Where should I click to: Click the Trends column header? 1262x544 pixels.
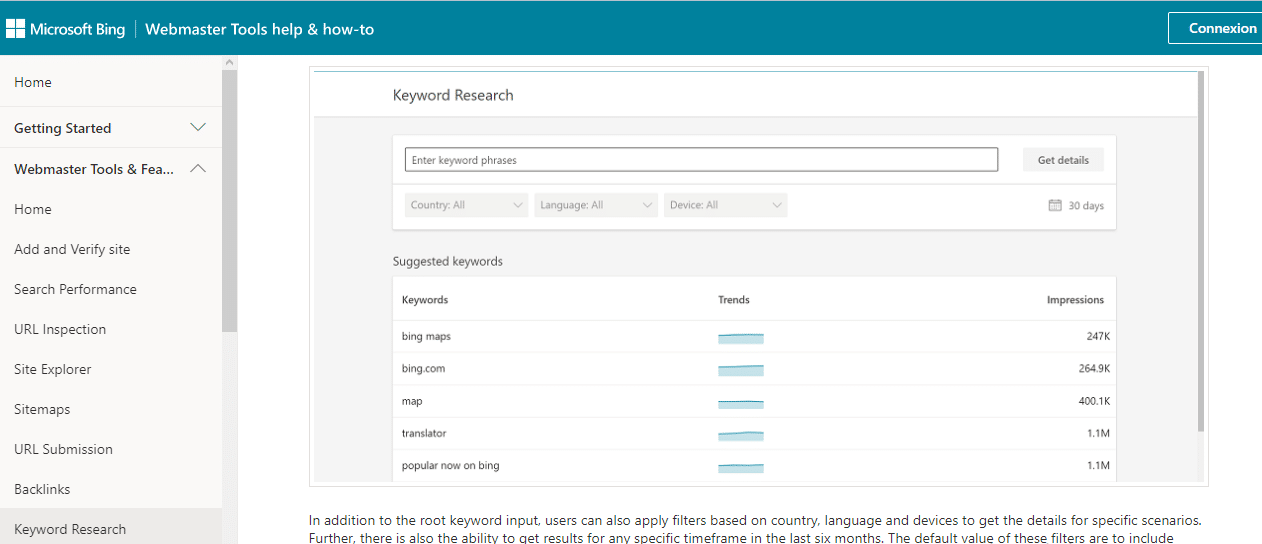[x=734, y=300]
